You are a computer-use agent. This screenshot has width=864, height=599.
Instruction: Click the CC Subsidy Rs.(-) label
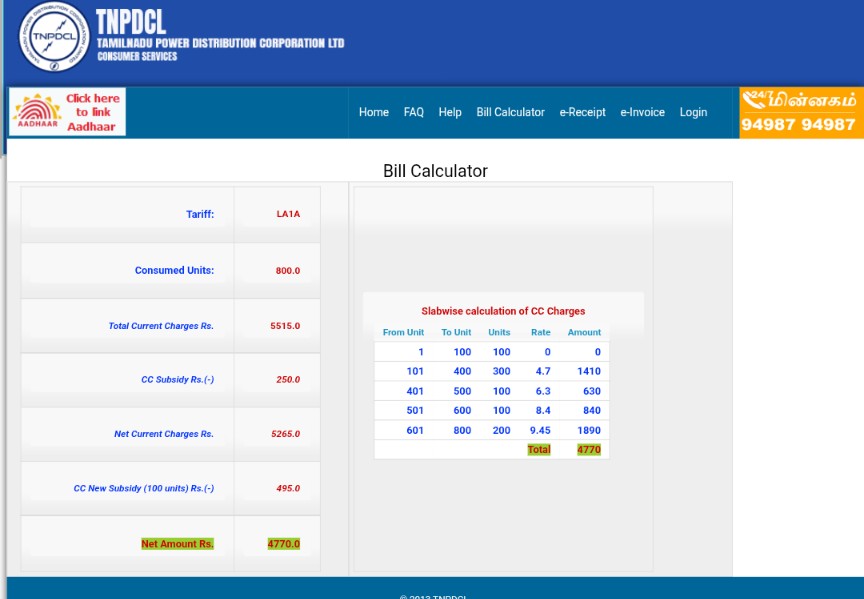(177, 380)
